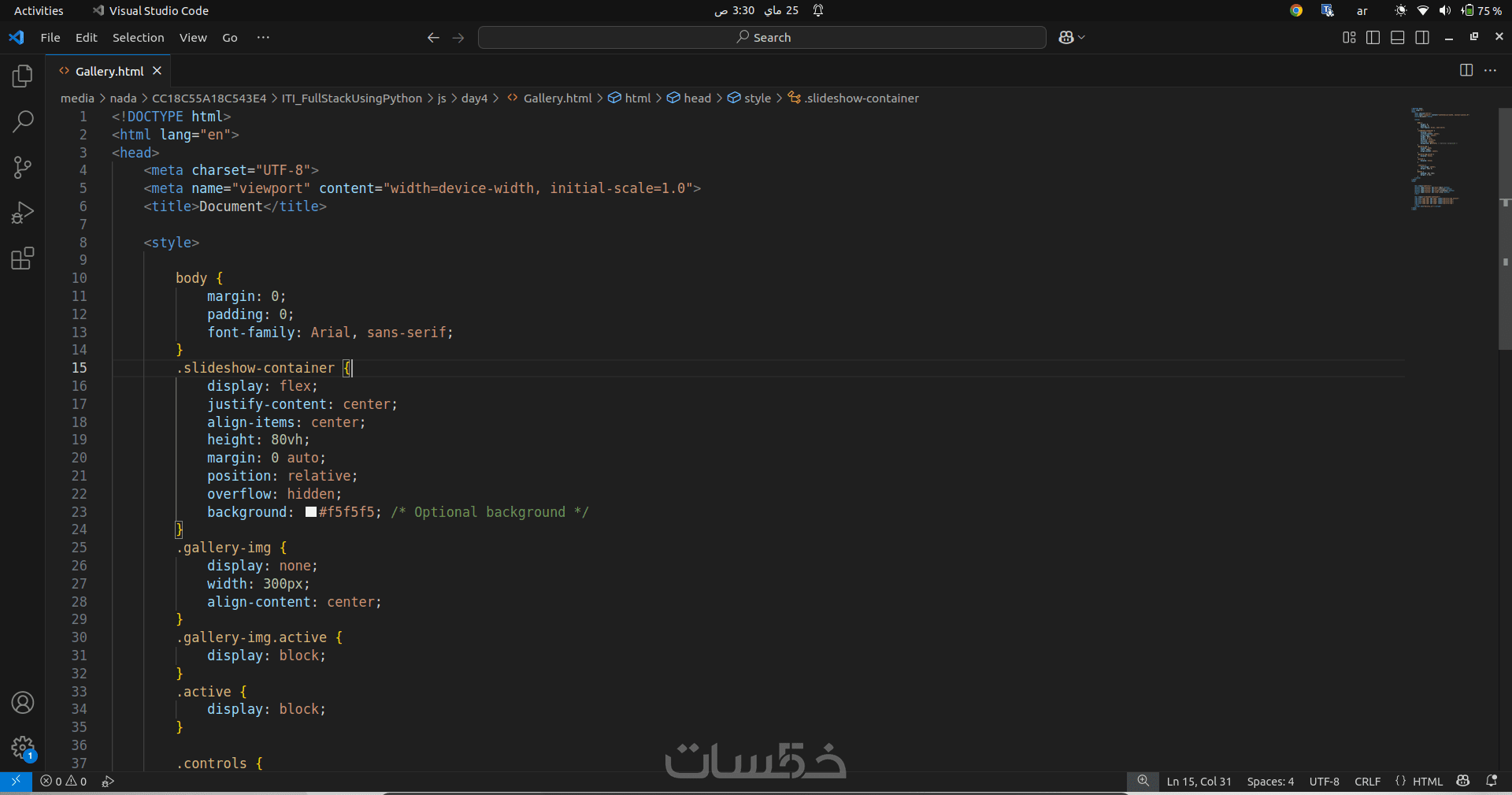Screen dimensions: 1512x795
Task: Click the debug run status bar icon
Action: [108, 781]
